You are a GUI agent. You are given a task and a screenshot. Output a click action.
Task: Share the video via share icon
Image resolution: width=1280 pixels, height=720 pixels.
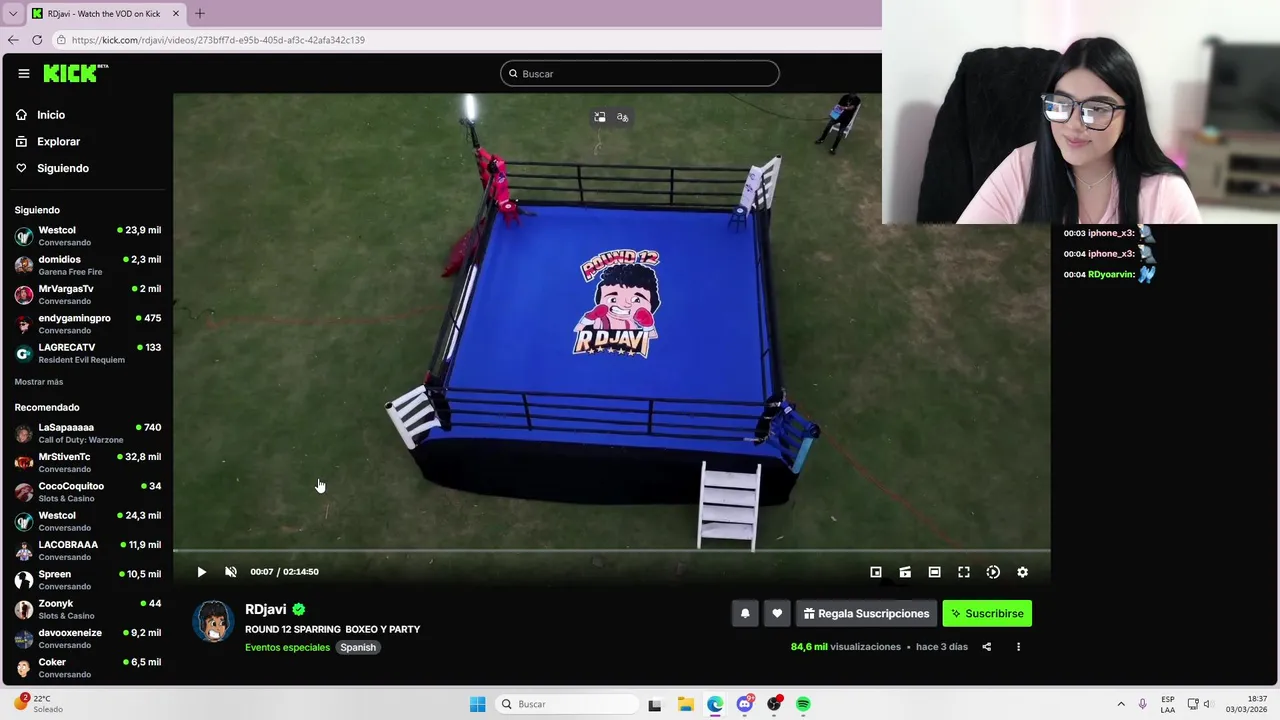click(x=987, y=647)
